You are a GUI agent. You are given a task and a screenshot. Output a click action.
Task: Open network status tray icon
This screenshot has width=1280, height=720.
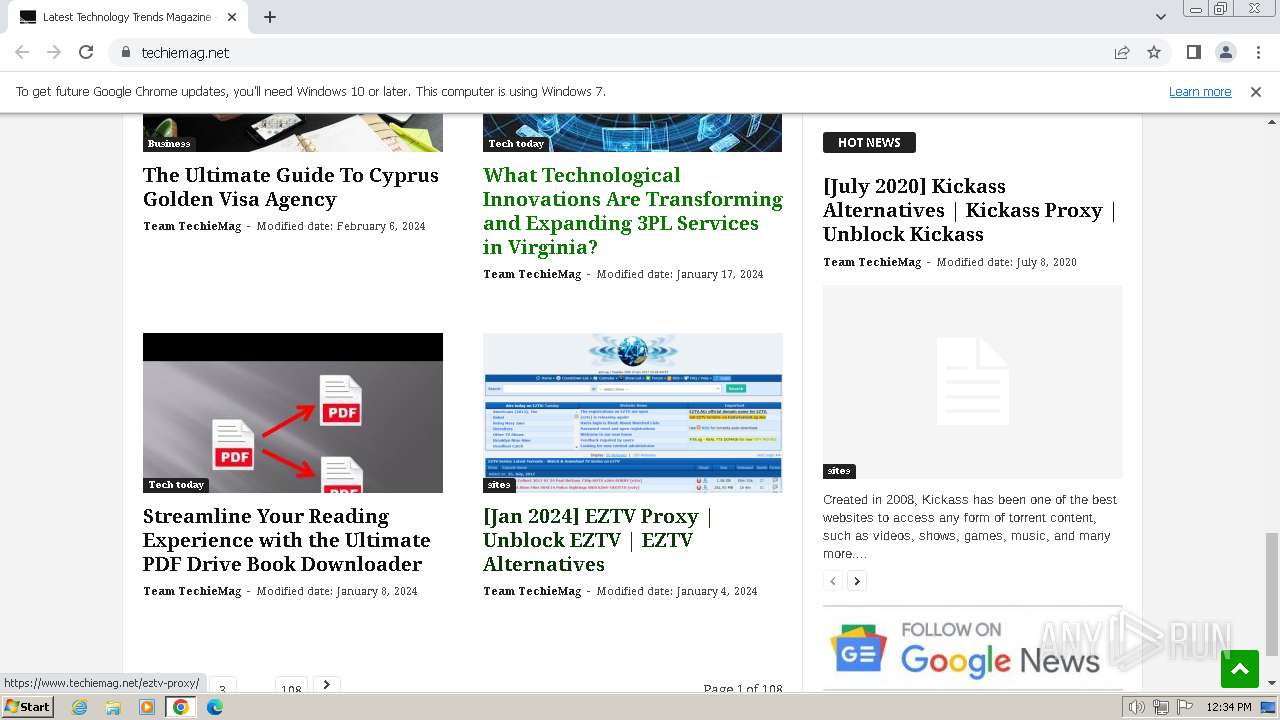pos(1161,707)
